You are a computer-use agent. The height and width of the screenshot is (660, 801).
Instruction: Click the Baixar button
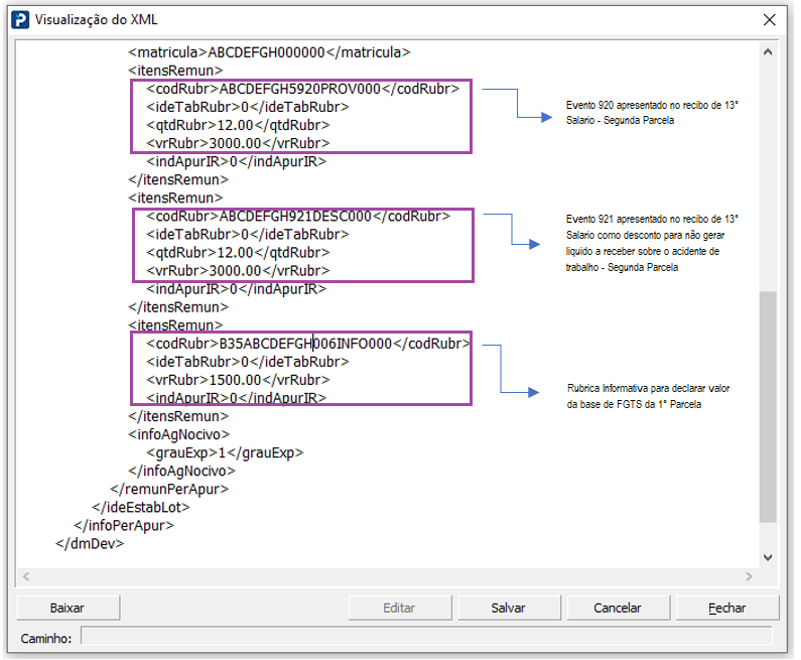coord(68,607)
